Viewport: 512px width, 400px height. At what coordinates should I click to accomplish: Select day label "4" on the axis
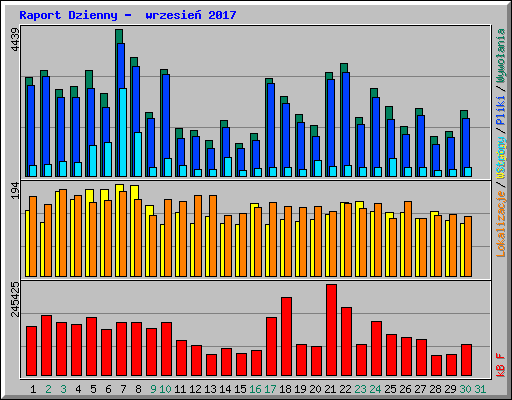tap(78, 389)
